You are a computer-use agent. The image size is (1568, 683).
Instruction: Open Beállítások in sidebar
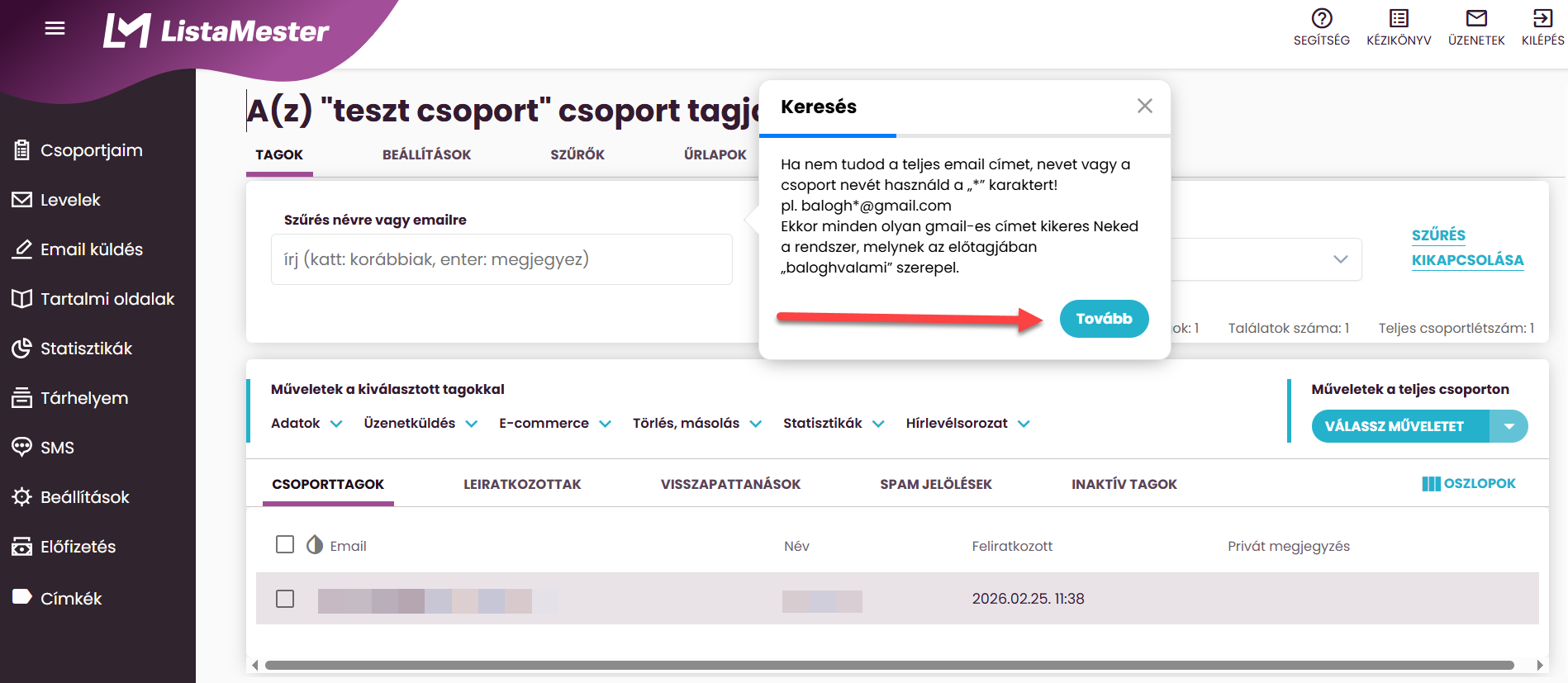[71, 497]
